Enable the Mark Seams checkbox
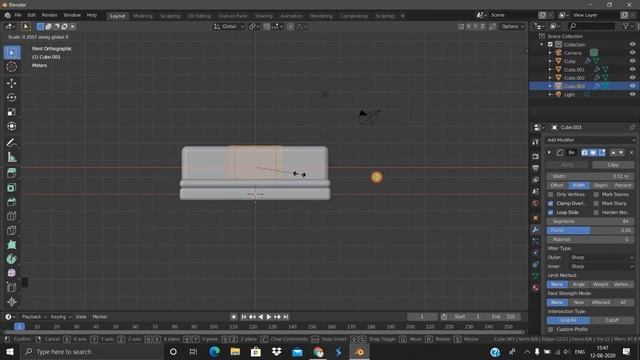 pos(596,194)
